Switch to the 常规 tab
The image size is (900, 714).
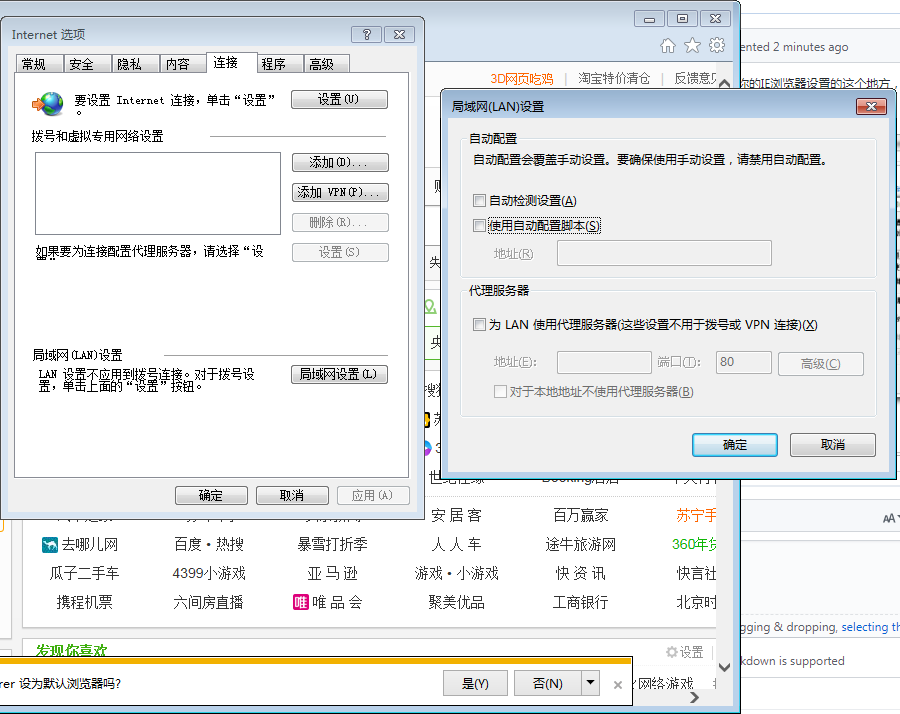click(x=39, y=63)
